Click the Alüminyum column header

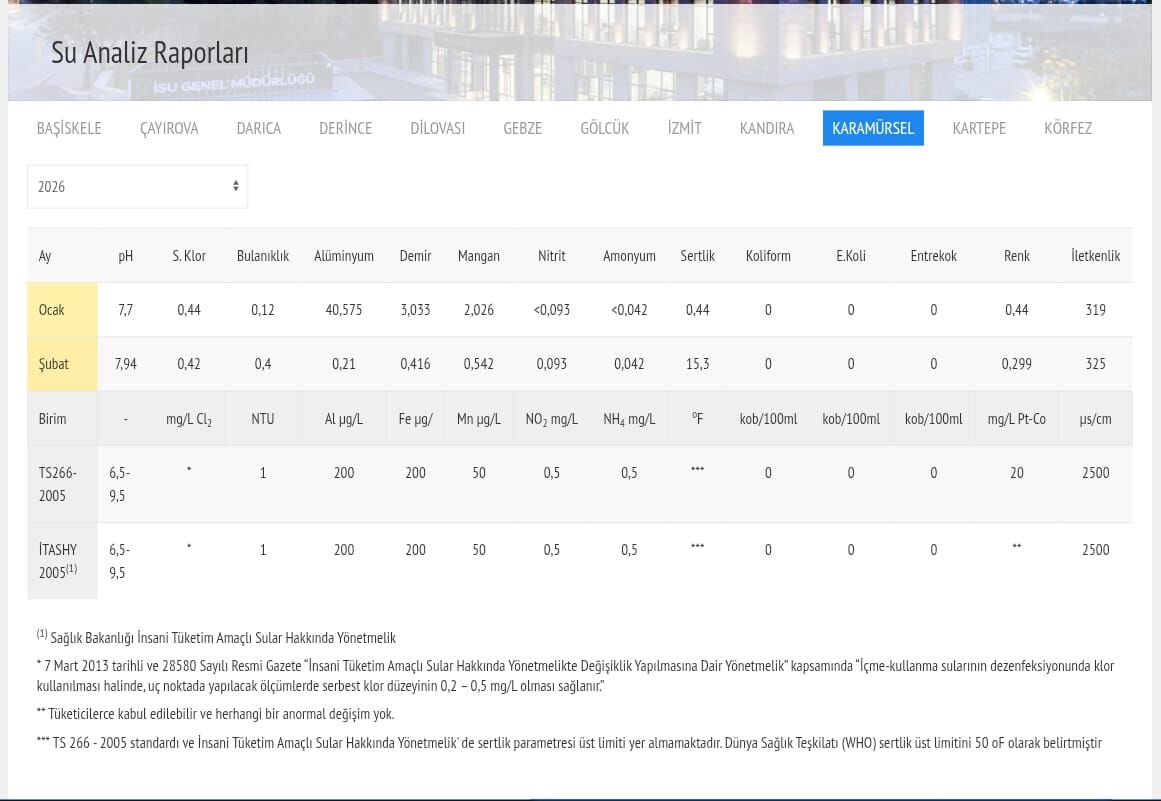343,256
